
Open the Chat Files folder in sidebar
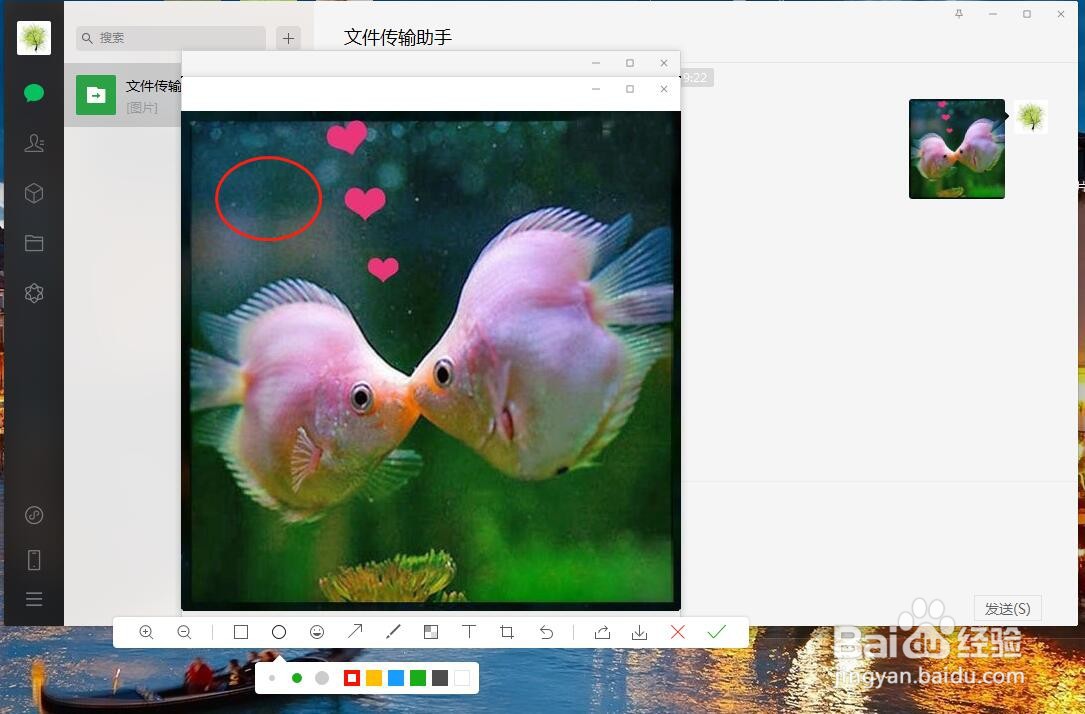click(x=34, y=243)
